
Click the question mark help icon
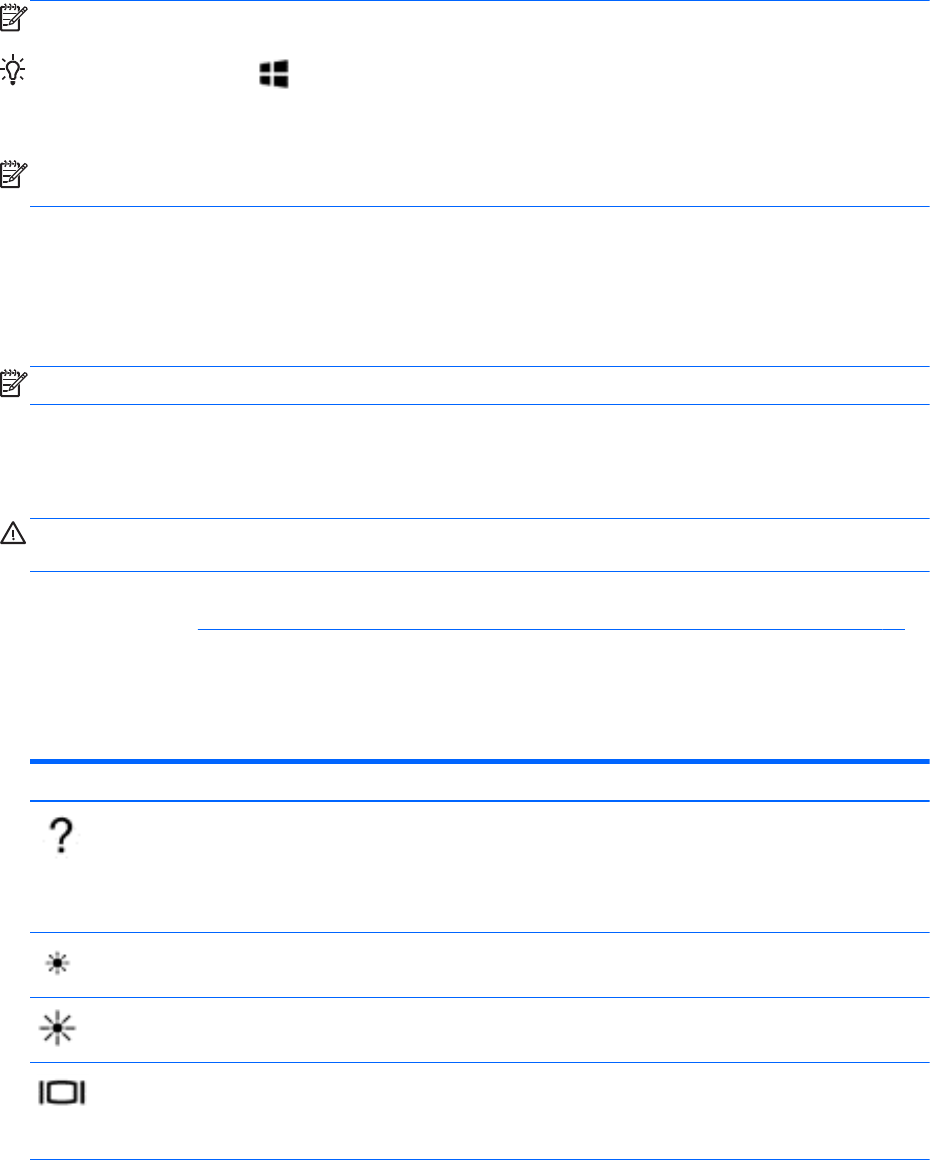(62, 830)
